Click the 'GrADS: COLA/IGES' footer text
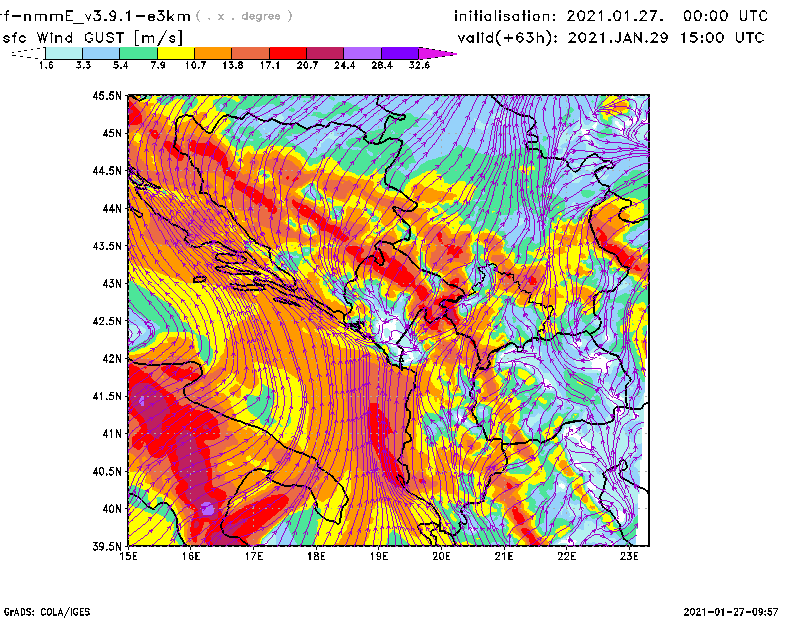 pyautogui.click(x=47, y=612)
